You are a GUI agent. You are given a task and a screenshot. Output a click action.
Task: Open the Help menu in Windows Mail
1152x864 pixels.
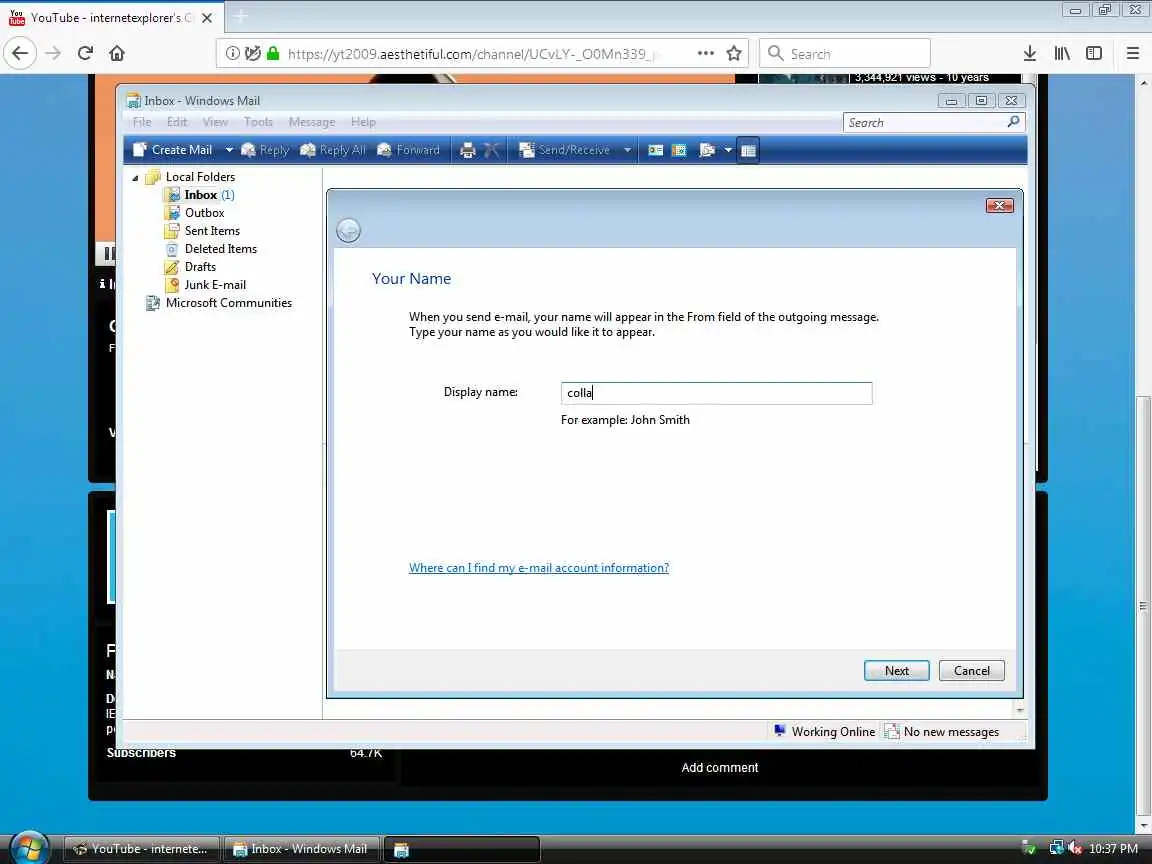coord(363,122)
